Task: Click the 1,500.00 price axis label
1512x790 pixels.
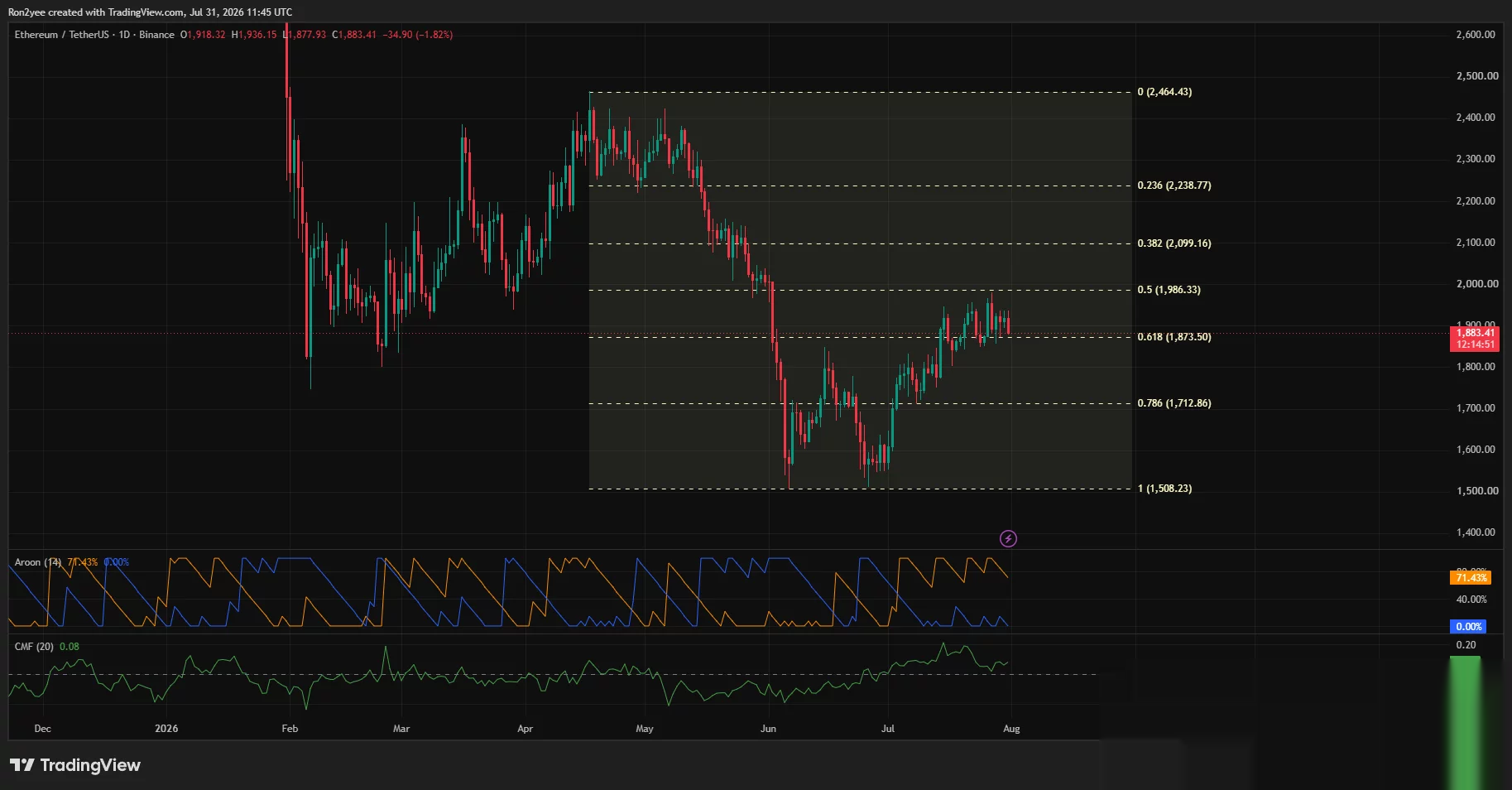Action: pos(1477,491)
